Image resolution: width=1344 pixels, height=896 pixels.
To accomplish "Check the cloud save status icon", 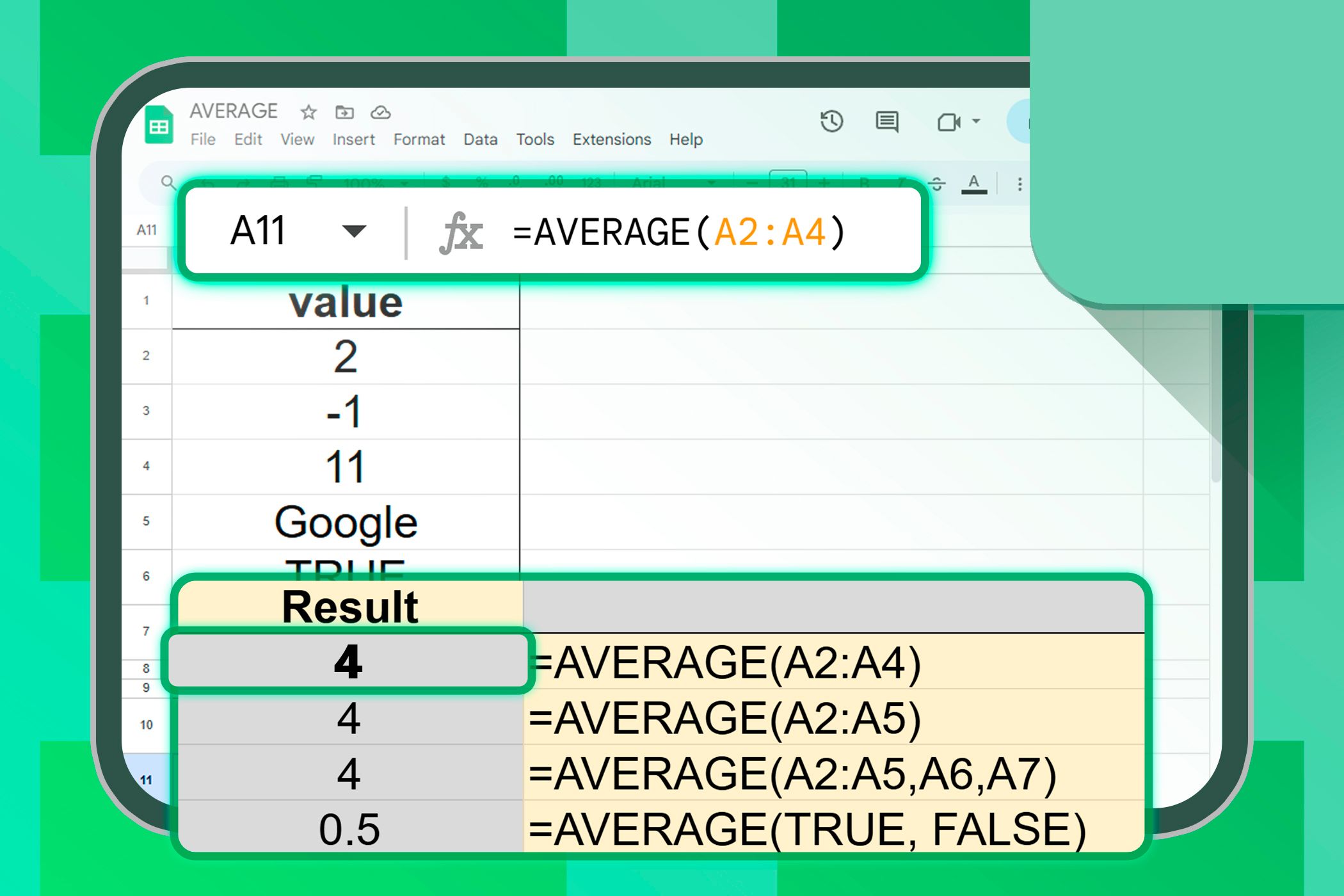I will 381,113.
